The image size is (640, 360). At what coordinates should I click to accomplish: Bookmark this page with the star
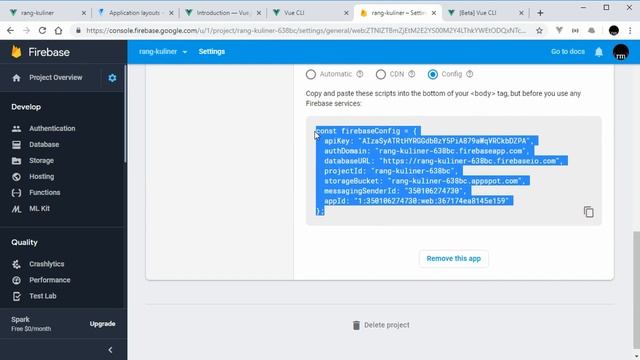(x=539, y=31)
